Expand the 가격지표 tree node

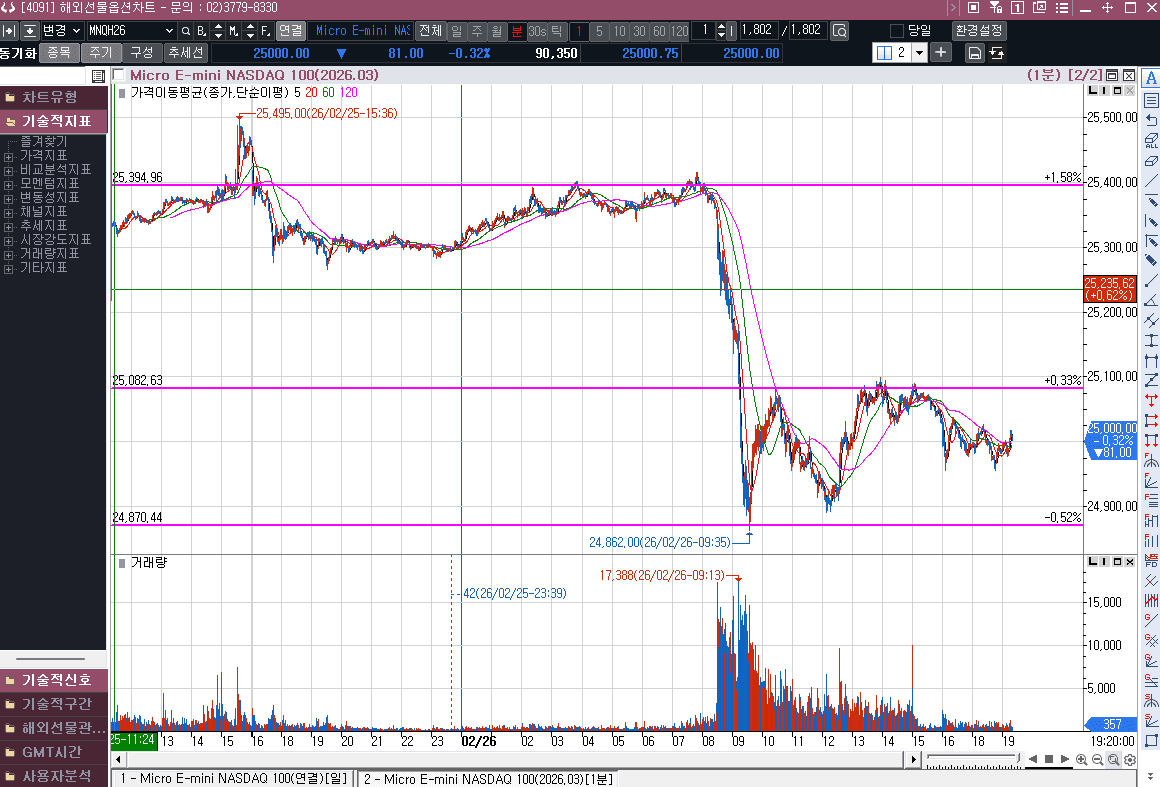[x=9, y=156]
